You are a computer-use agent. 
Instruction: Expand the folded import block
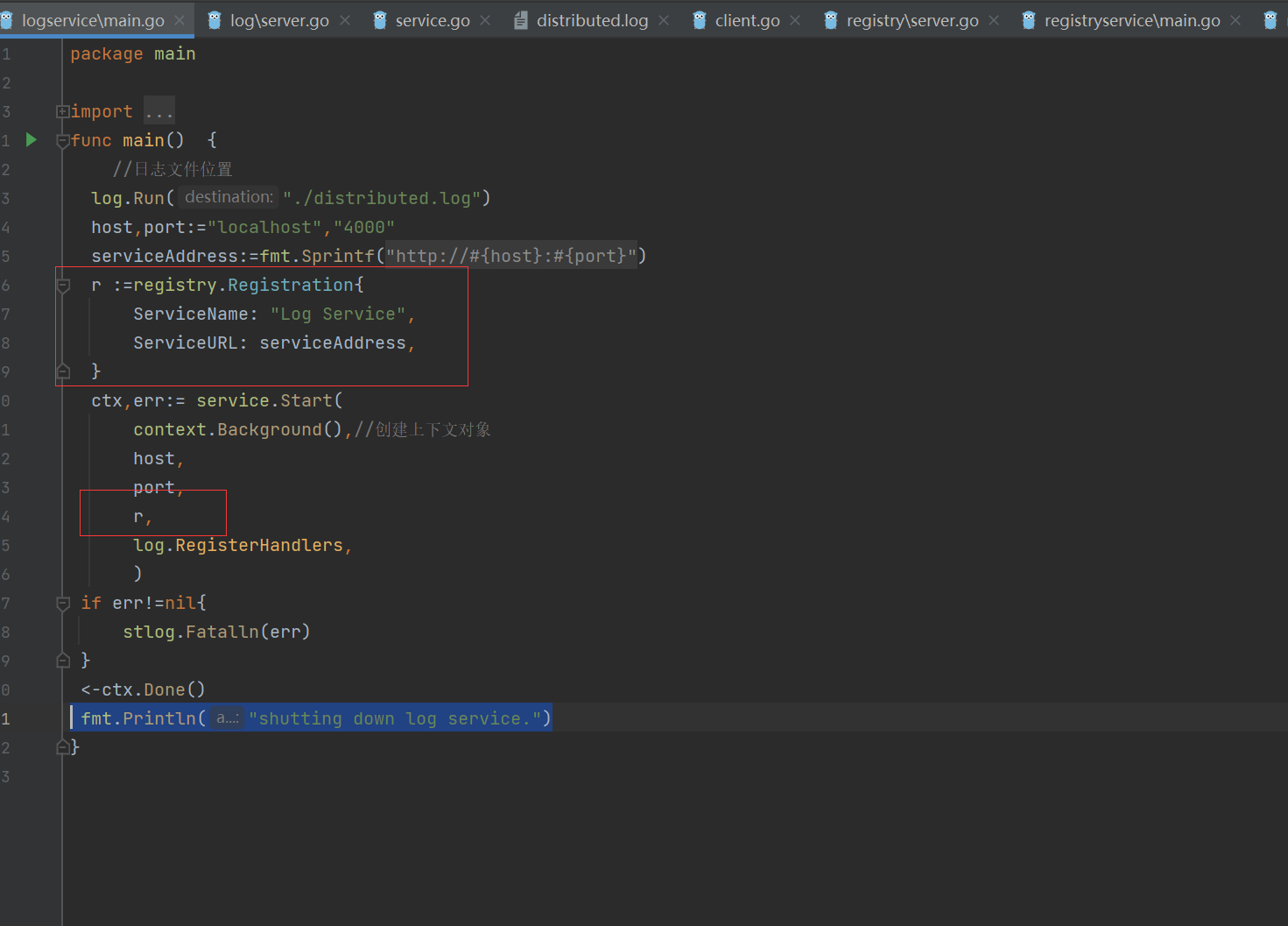62,111
